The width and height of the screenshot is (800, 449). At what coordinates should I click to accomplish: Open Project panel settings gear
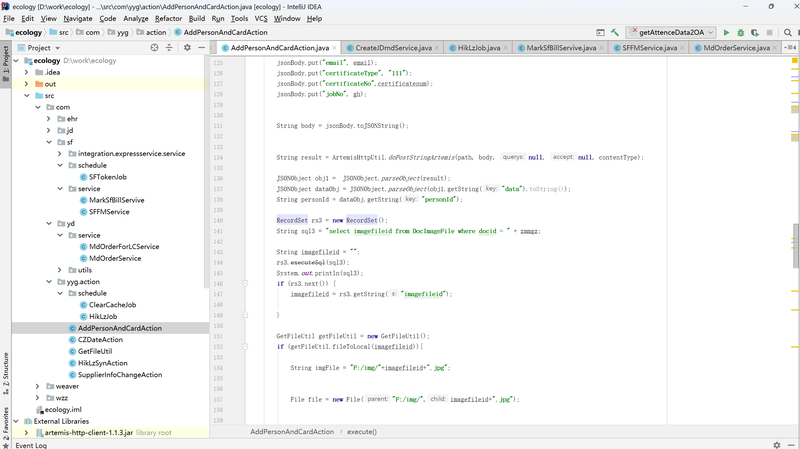point(187,47)
